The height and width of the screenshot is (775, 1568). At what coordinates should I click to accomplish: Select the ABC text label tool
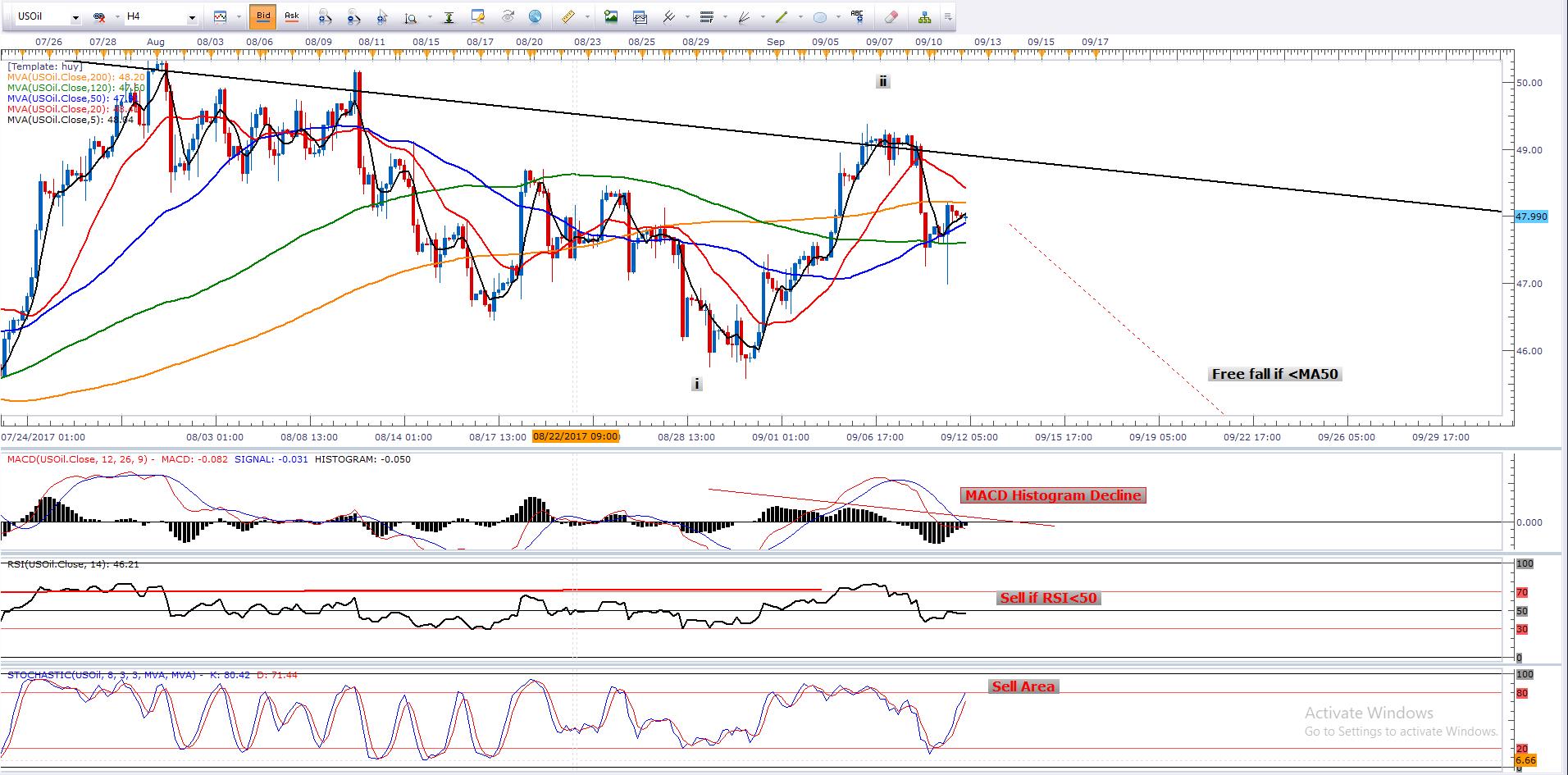point(857,16)
